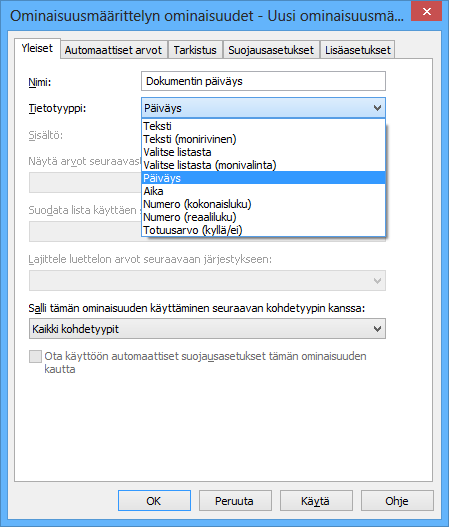This screenshot has height=527, width=449.
Task: Select Teksti from the data type list
Action: point(263,126)
